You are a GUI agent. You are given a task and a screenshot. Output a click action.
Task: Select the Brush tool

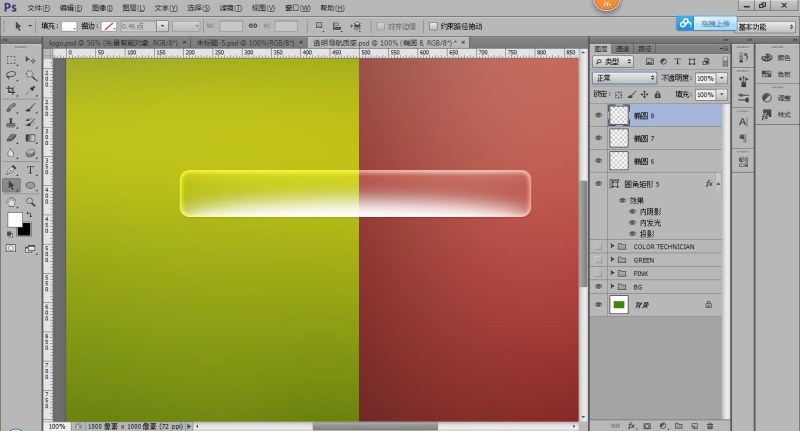(30, 108)
